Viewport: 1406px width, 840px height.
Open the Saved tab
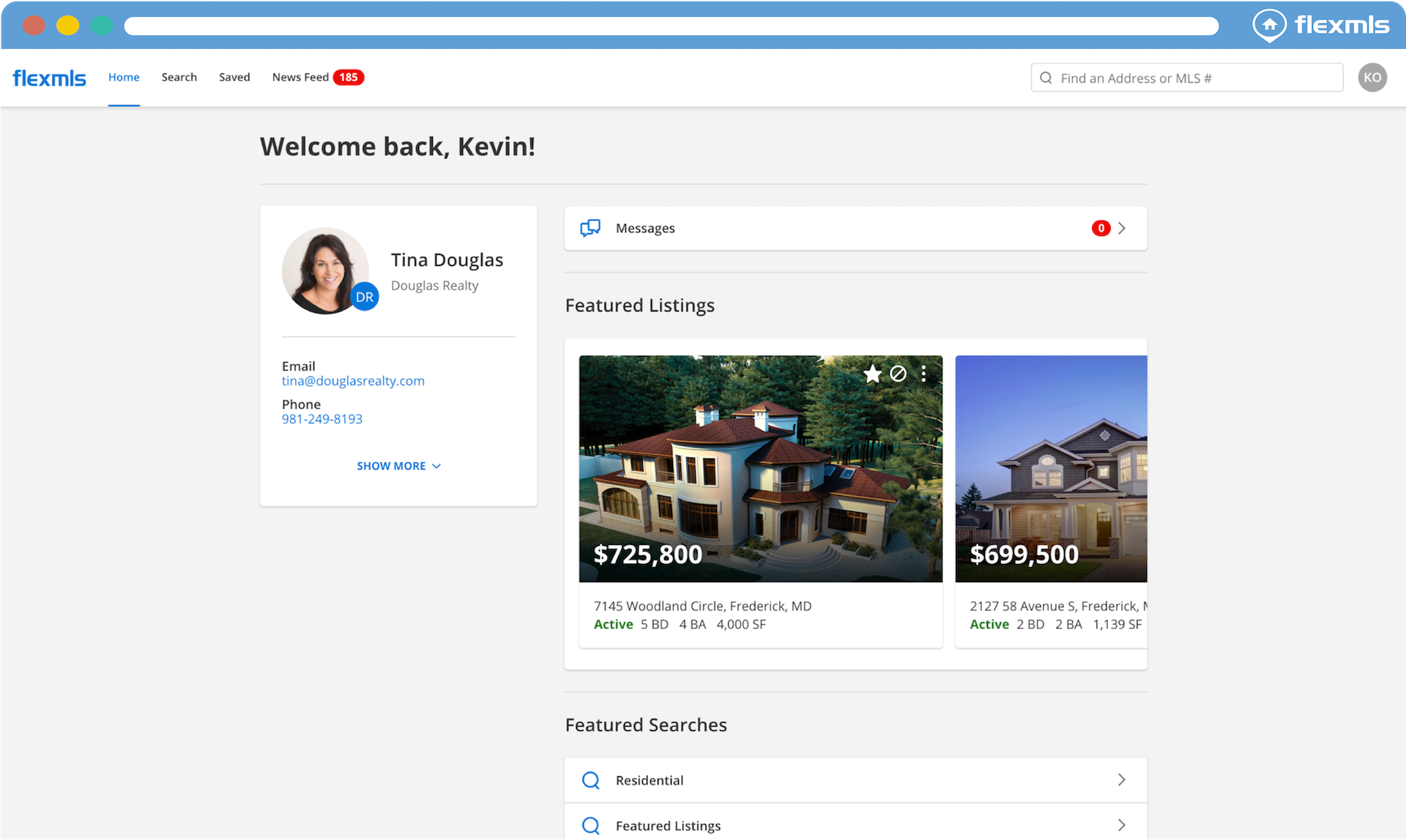(234, 77)
